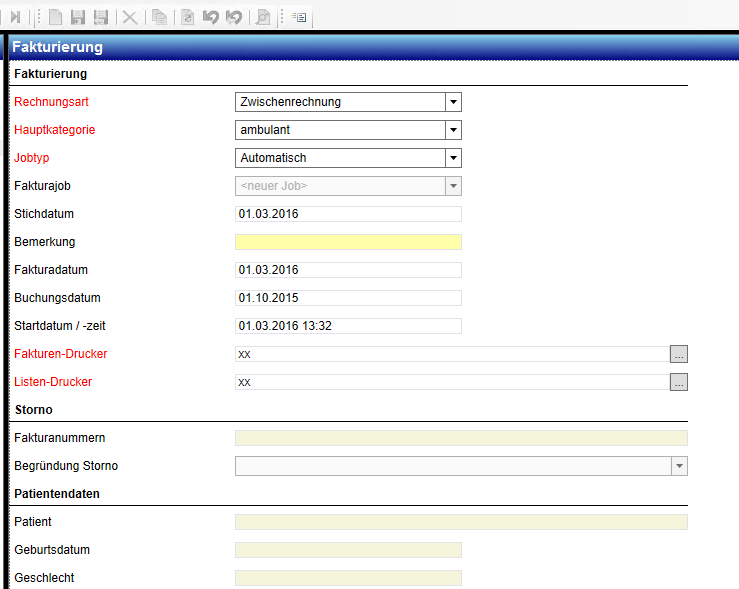Click the Startdatum / -zeit field
The height and width of the screenshot is (589, 739).
click(348, 326)
